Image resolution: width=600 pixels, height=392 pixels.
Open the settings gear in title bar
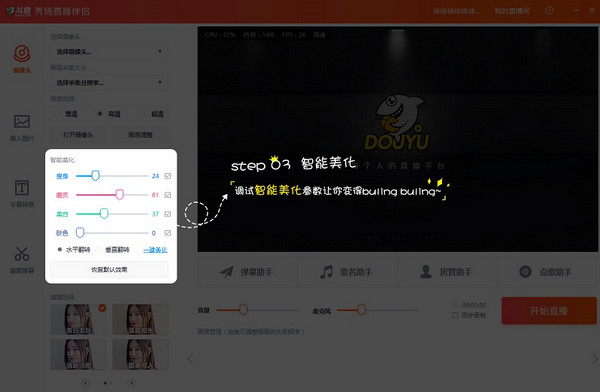pyautogui.click(x=549, y=11)
